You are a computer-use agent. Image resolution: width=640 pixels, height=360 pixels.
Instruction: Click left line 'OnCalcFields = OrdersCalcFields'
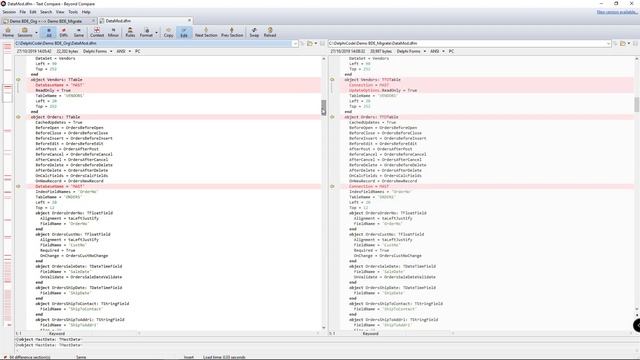72,176
